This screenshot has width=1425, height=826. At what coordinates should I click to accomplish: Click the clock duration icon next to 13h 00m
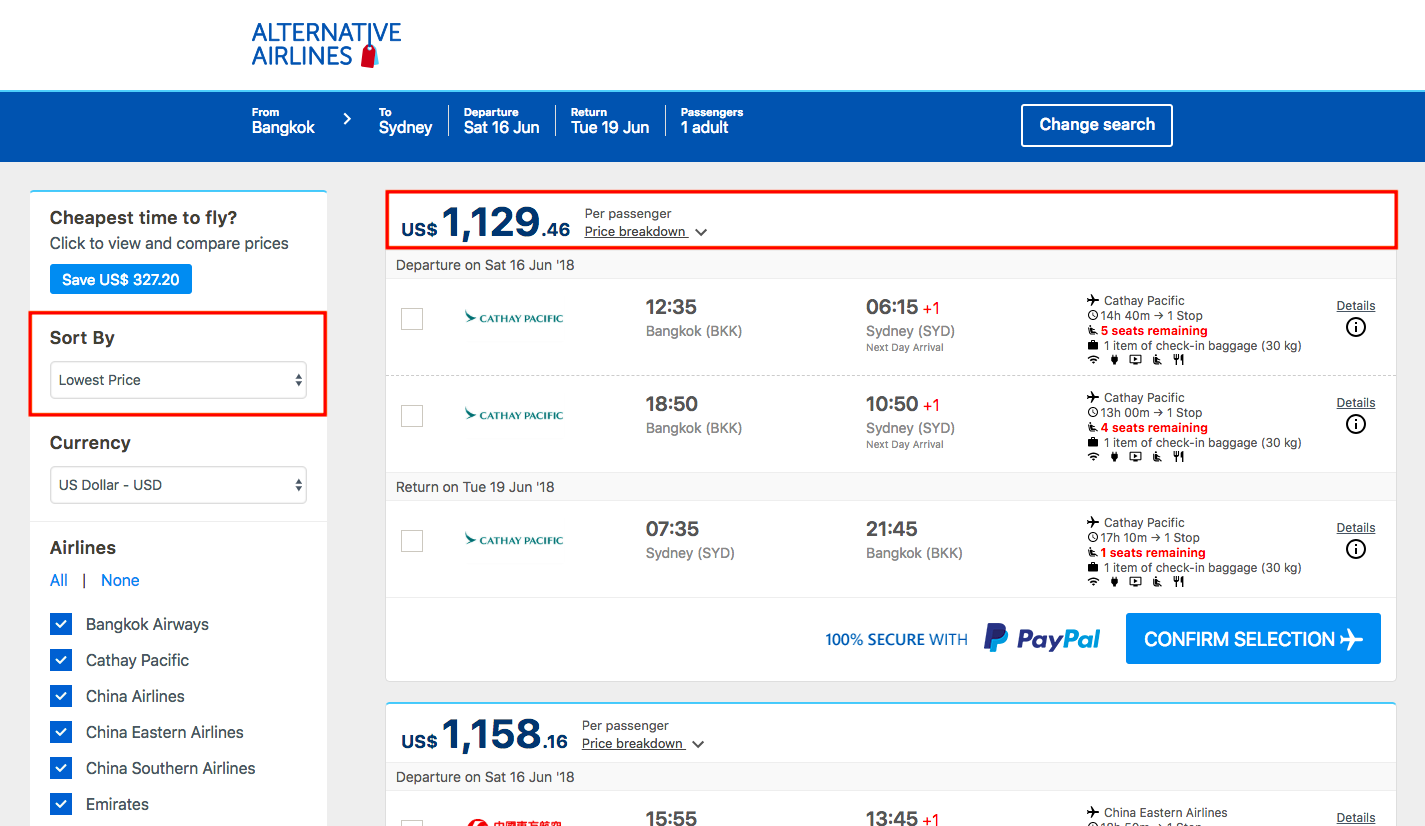[x=1093, y=412]
